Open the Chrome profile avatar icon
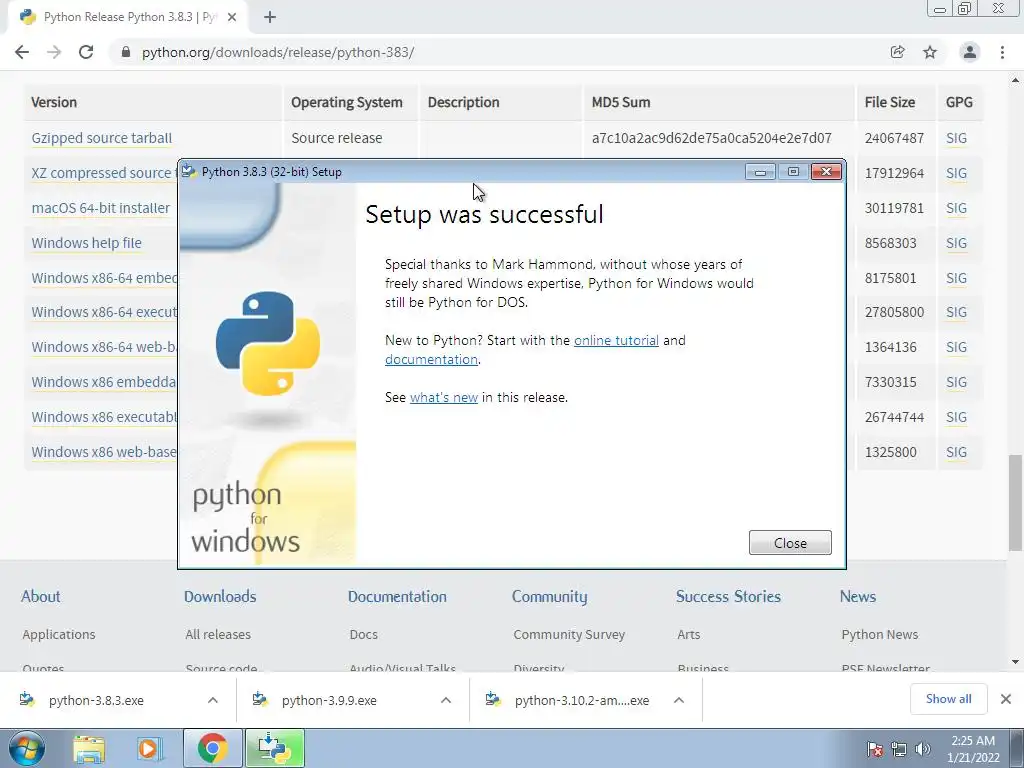 [x=969, y=52]
